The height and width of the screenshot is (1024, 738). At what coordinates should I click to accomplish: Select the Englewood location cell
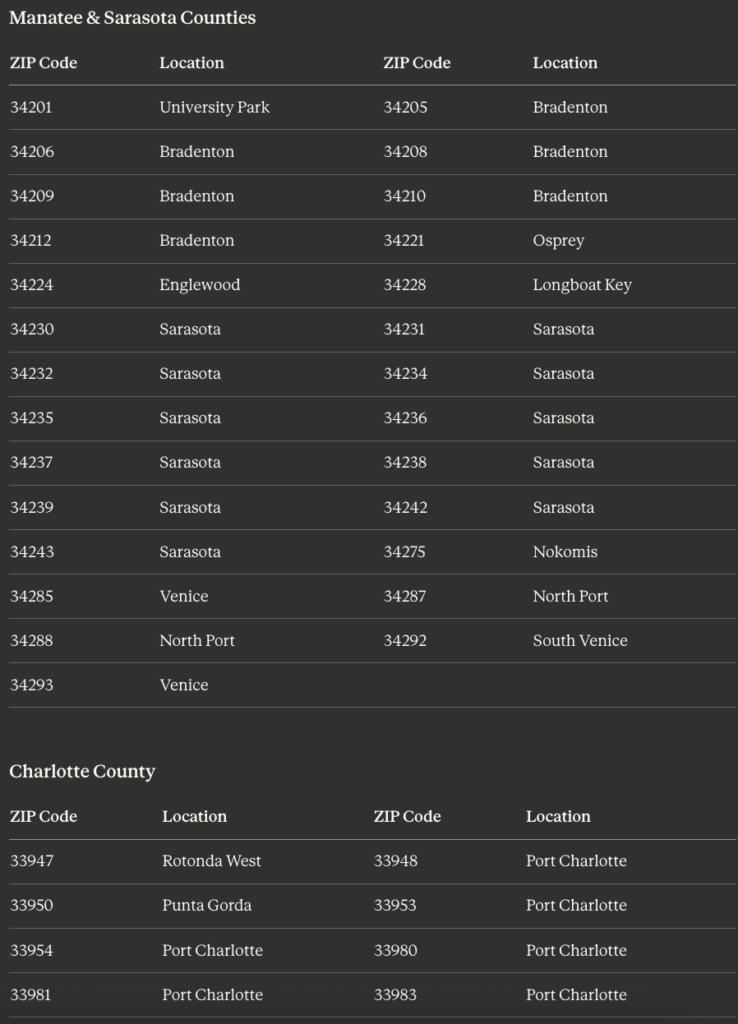coord(200,285)
